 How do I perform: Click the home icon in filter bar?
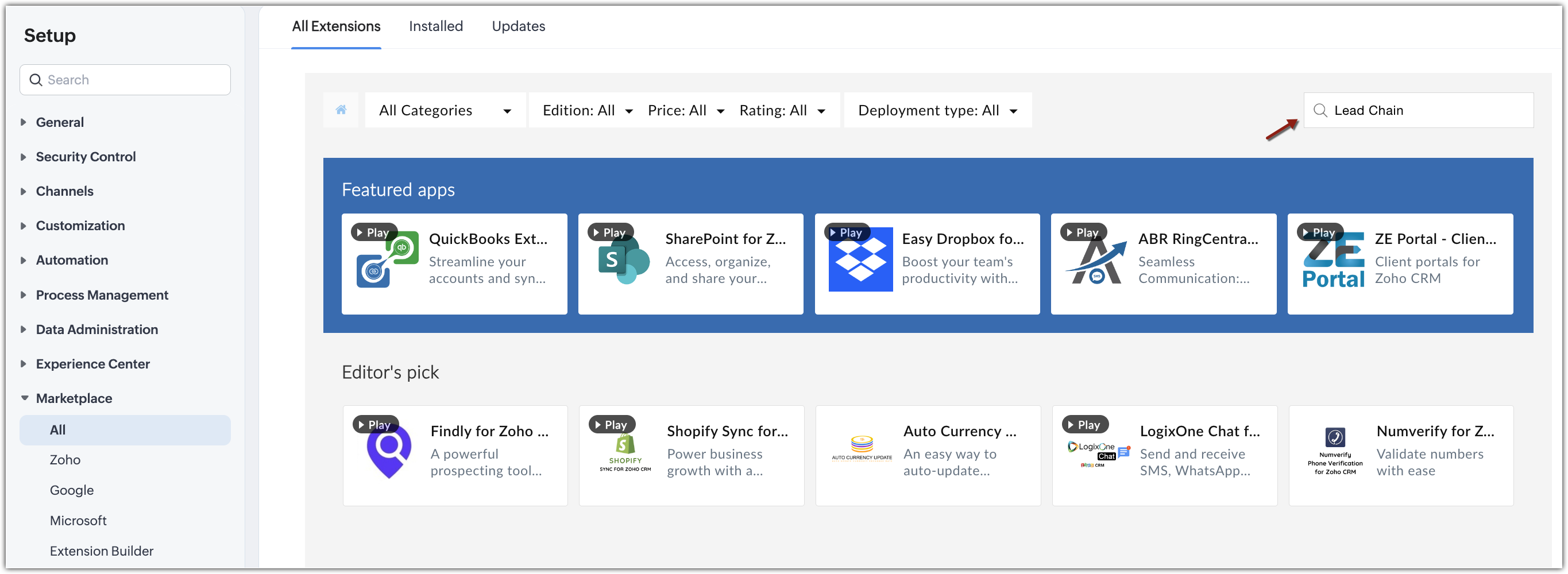pos(341,110)
